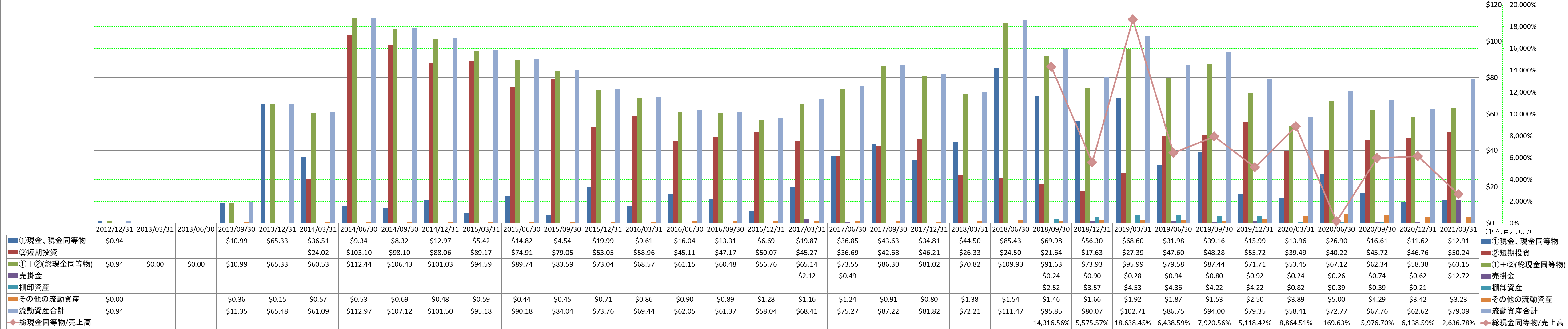Select the 2012/12/31 date column header
The height and width of the screenshot is (329, 1568).
tap(114, 229)
